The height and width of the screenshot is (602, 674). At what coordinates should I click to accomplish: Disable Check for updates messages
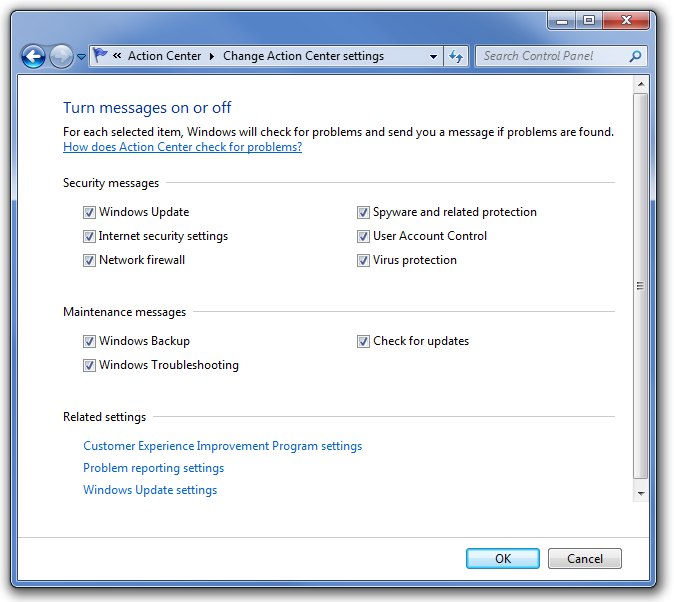(x=363, y=341)
